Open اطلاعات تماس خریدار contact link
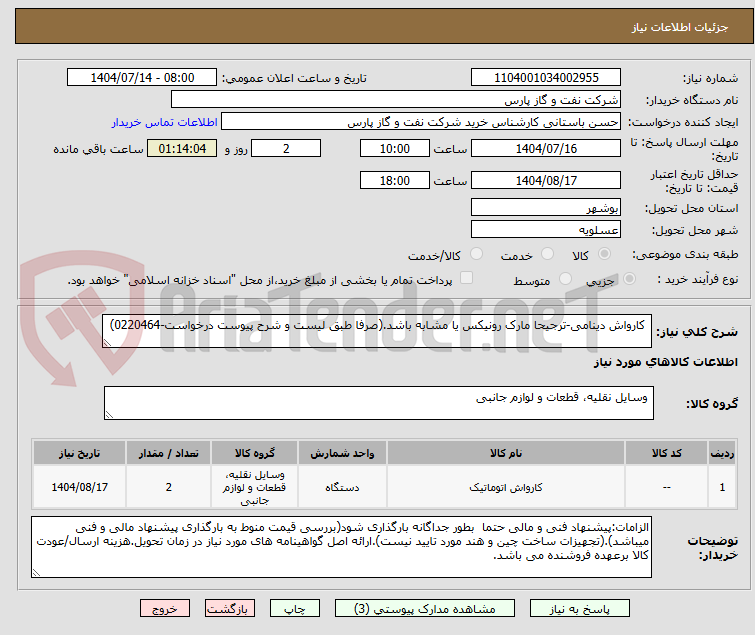Viewport: 755px width, 635px height. pos(165,122)
